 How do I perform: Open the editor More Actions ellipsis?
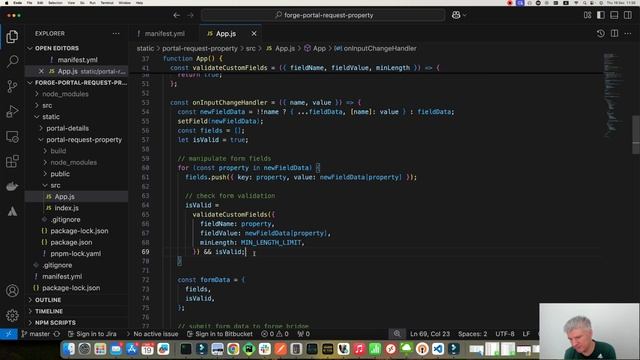click(628, 33)
